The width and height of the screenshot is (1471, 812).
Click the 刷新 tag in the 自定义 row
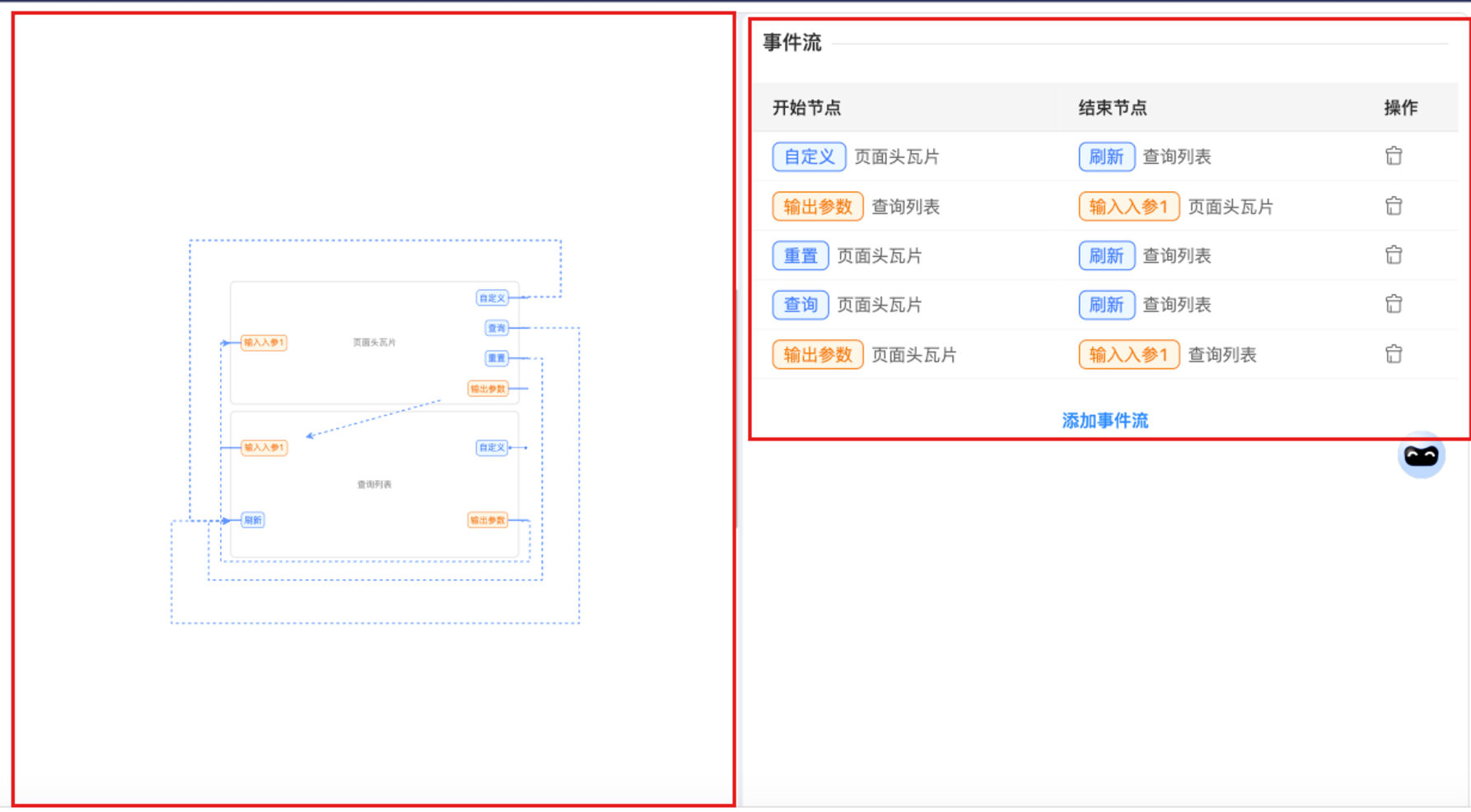[1107, 156]
